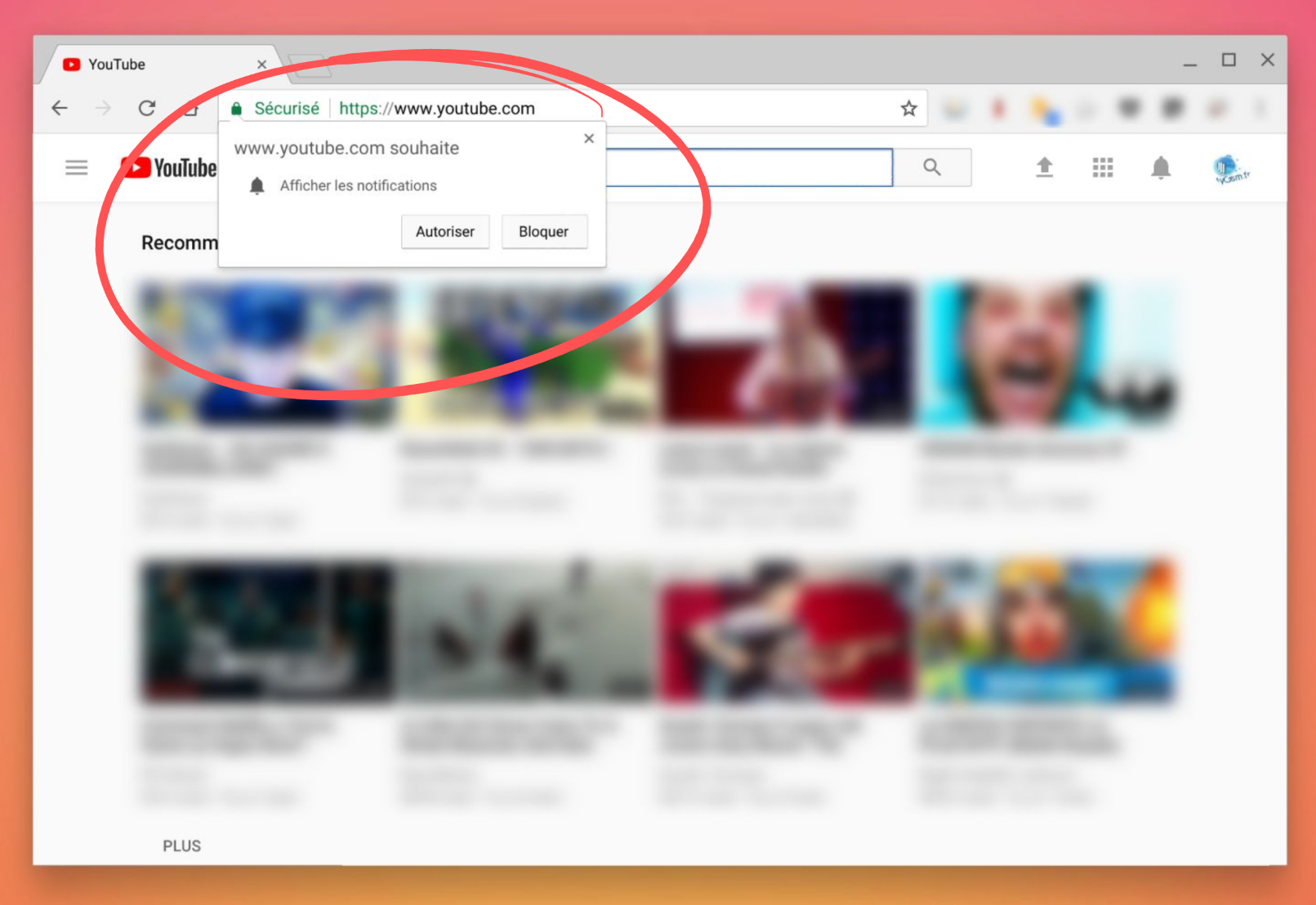Click the search magnifier button
The height and width of the screenshot is (905, 1316).
click(932, 167)
